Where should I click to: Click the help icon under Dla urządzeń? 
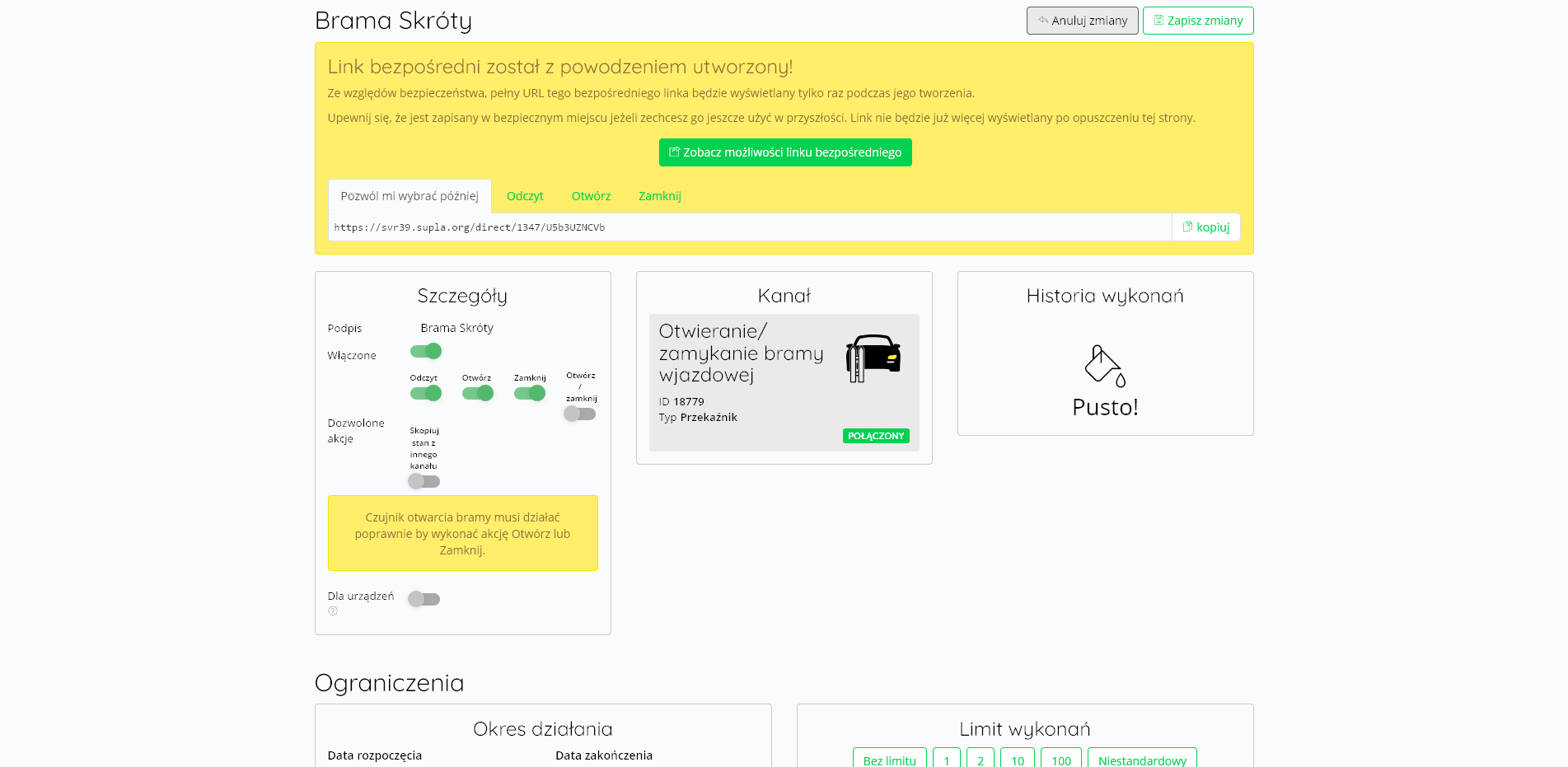point(333,611)
